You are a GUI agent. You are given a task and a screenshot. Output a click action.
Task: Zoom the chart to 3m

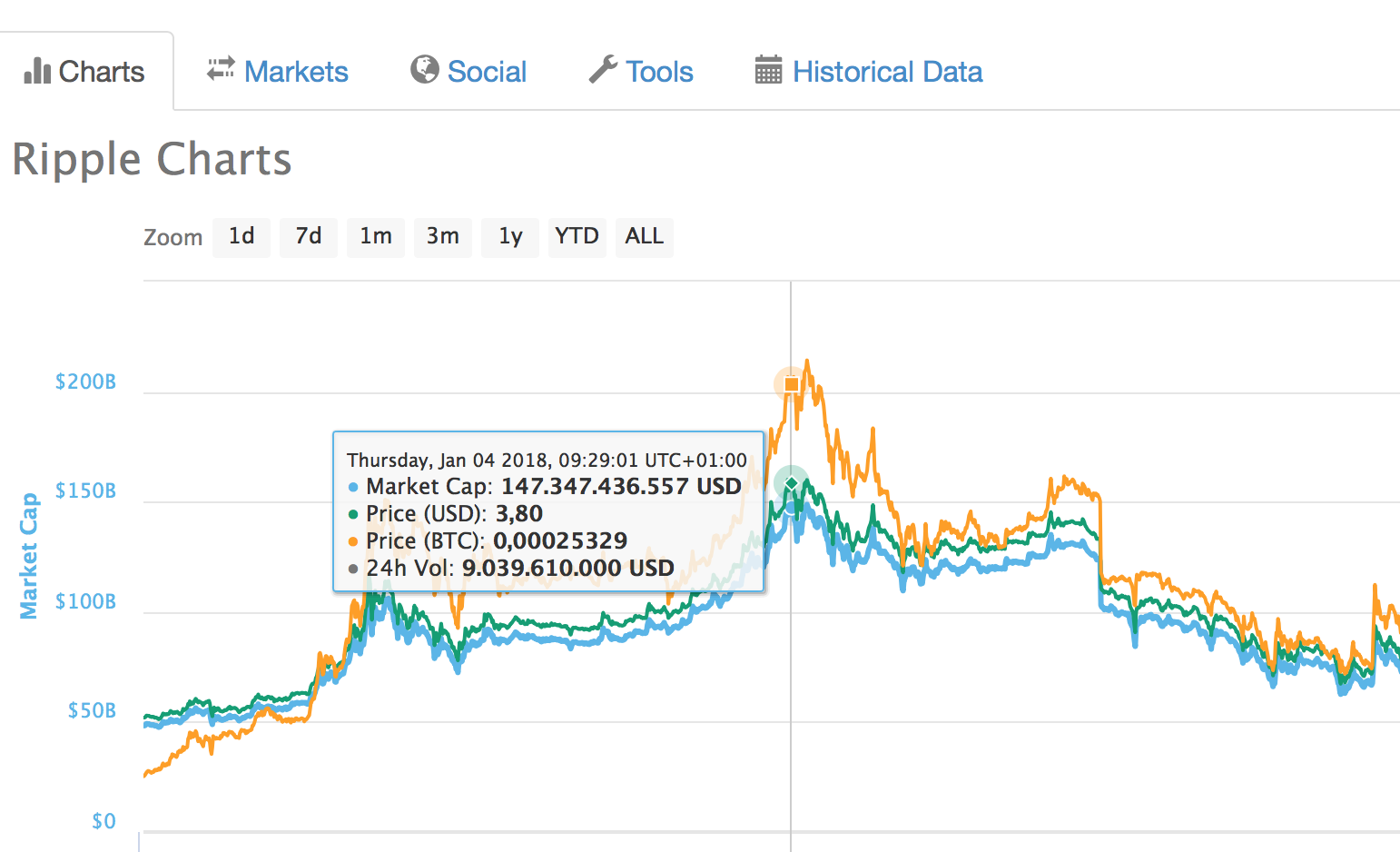pos(443,237)
